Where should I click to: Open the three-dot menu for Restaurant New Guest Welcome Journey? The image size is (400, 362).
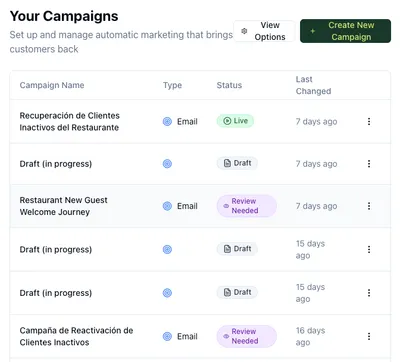click(369, 206)
